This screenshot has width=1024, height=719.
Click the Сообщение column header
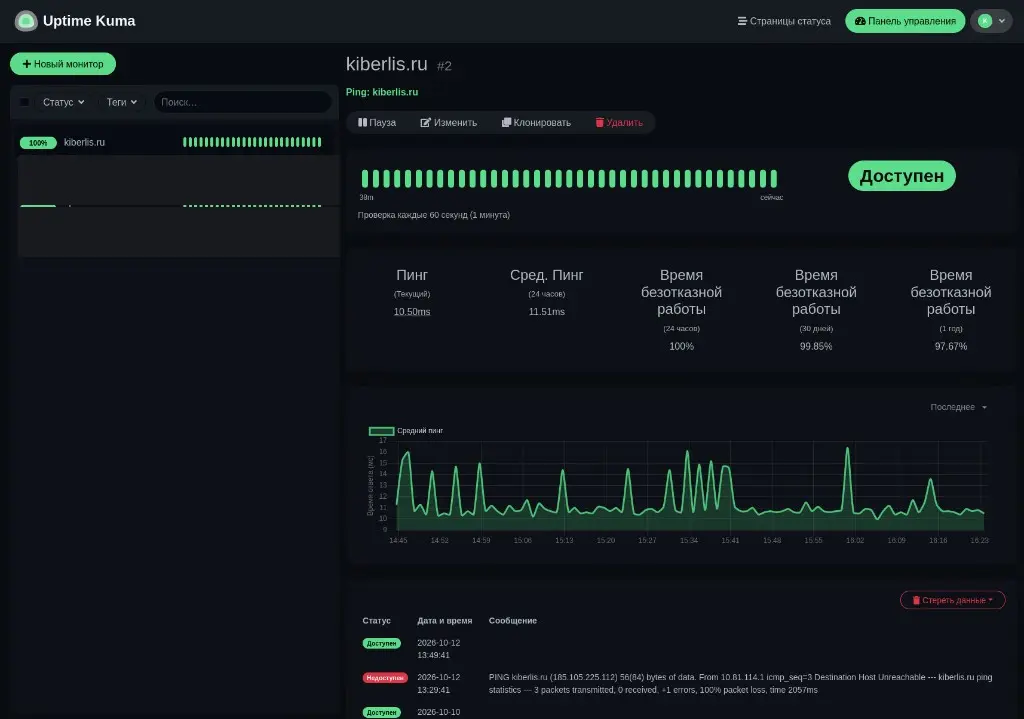tap(513, 620)
